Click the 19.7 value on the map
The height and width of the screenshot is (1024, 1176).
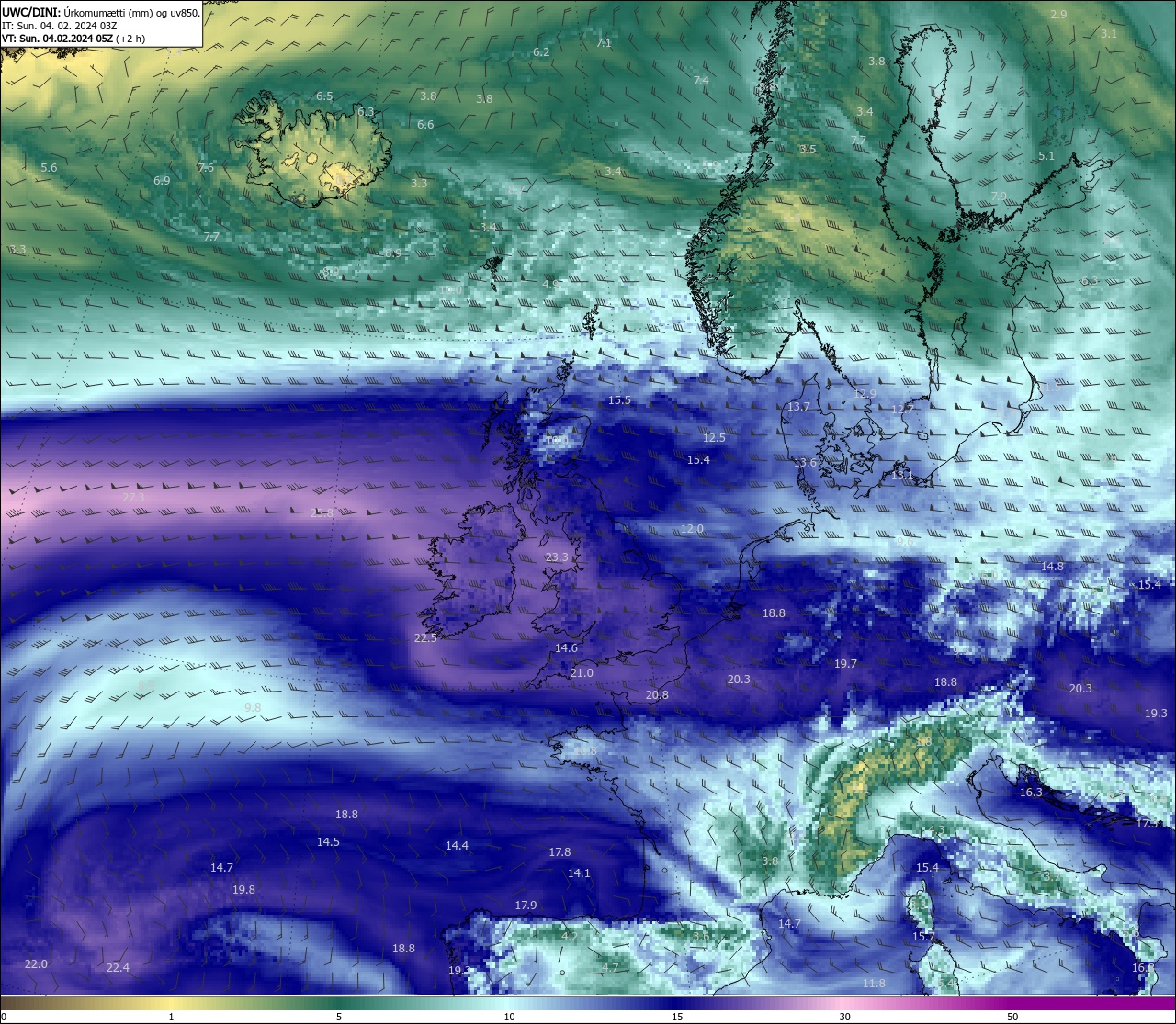pos(845,663)
